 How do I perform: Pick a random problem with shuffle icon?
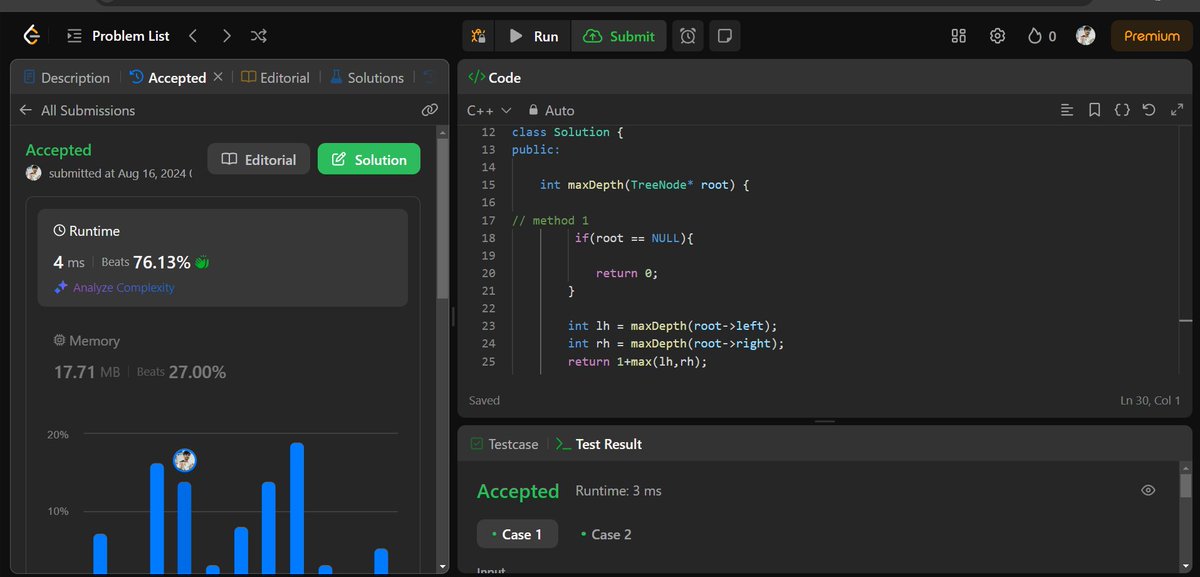point(258,36)
